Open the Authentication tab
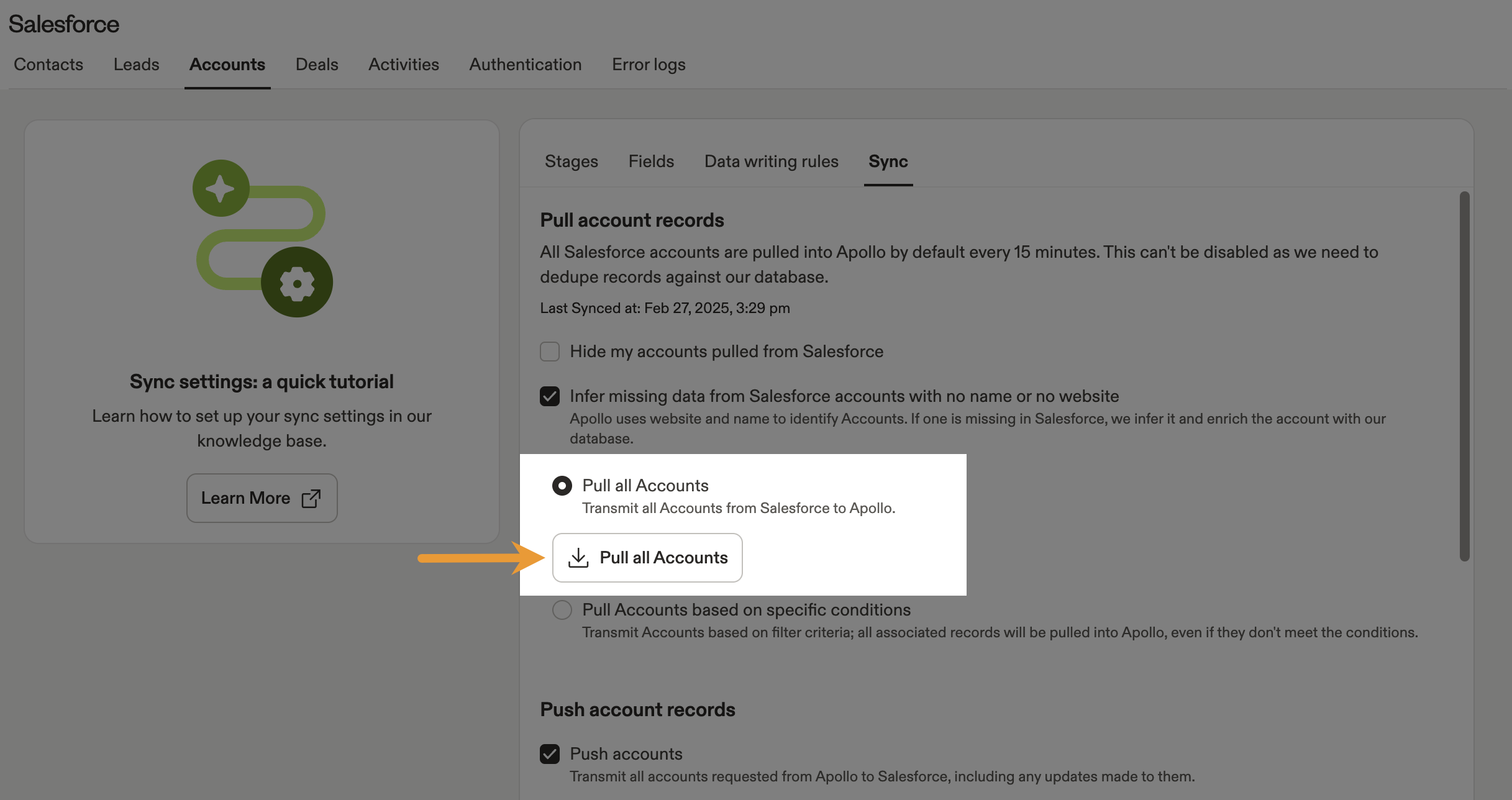1512x800 pixels. pyautogui.click(x=526, y=65)
